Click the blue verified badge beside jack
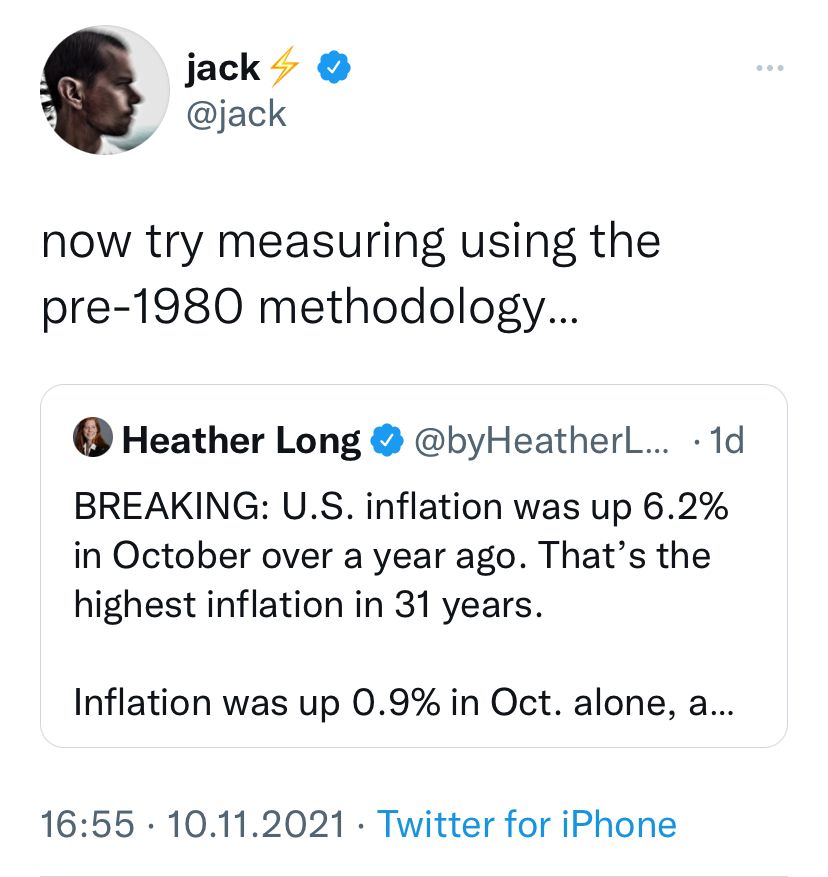Image resolution: width=828 pixels, height=877 pixels. [334, 67]
